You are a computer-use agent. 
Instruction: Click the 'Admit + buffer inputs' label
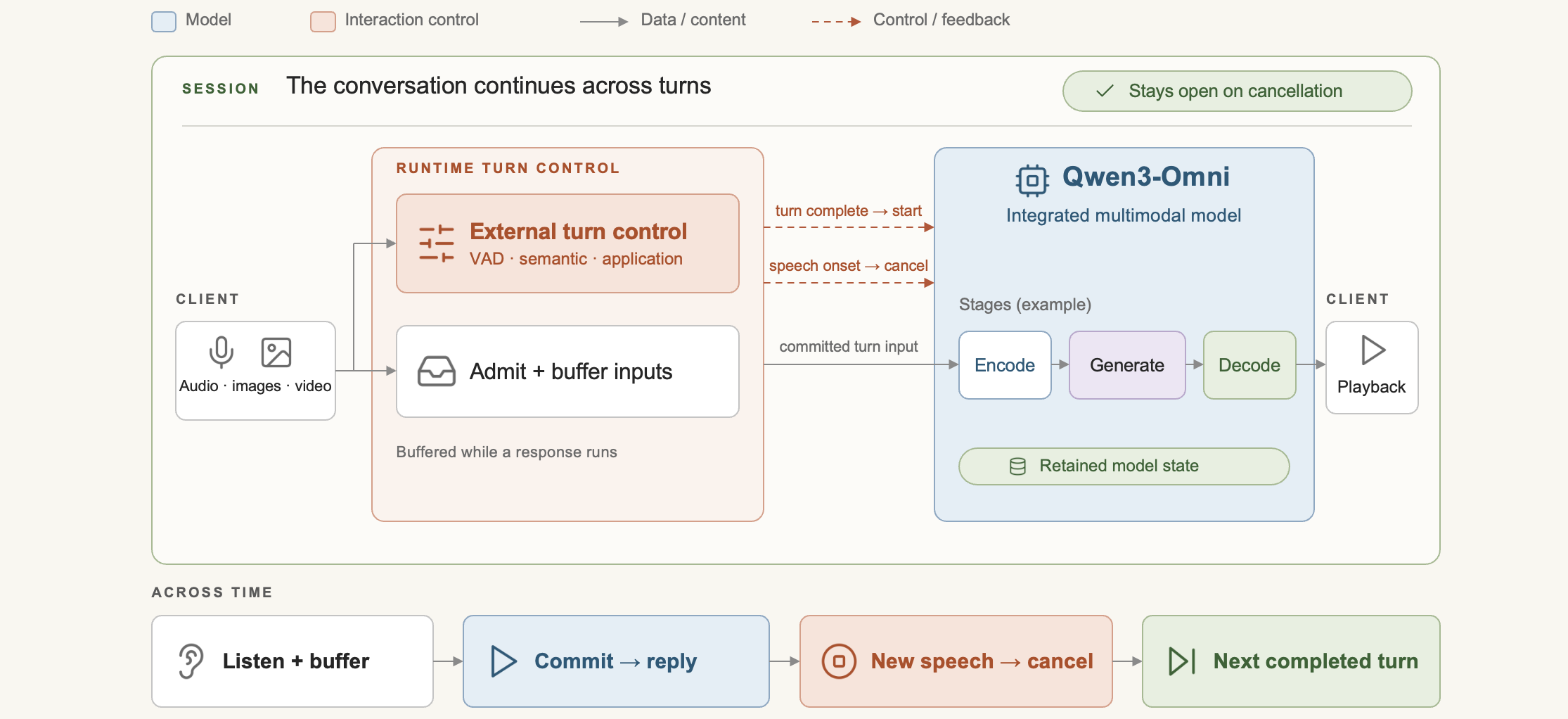point(571,371)
